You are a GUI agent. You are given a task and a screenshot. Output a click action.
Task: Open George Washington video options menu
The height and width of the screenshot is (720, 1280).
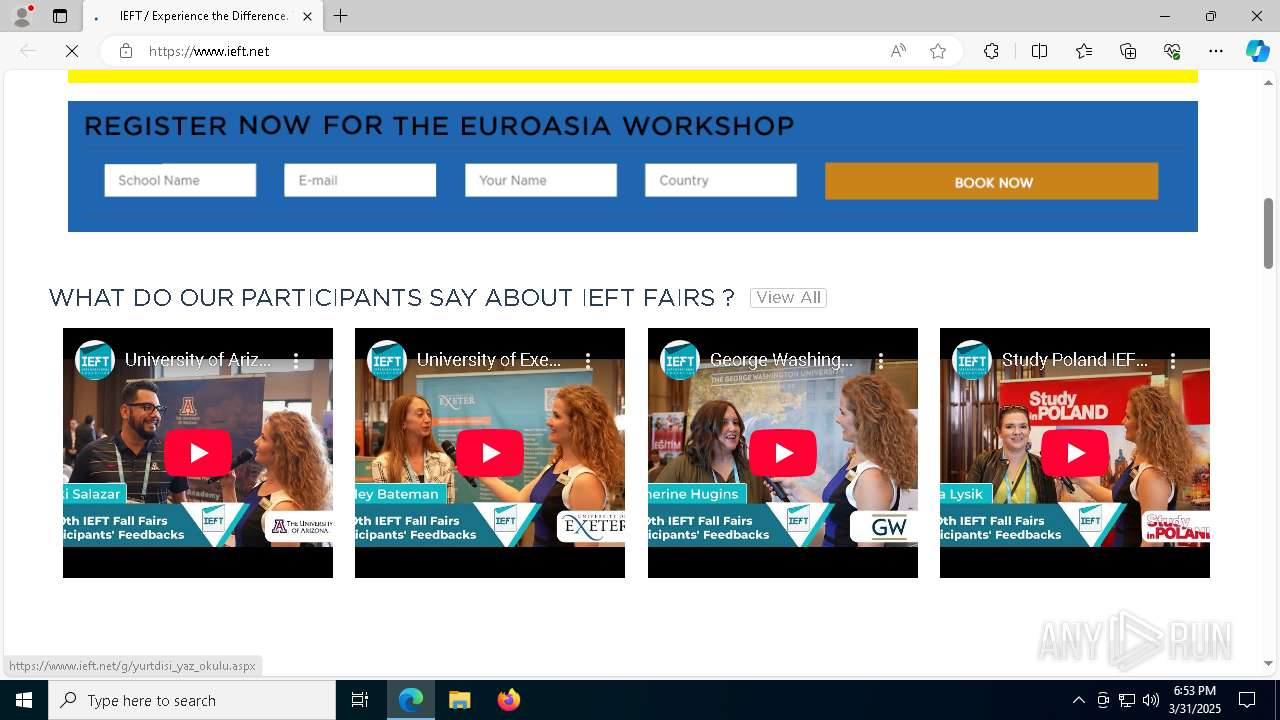[x=881, y=360]
